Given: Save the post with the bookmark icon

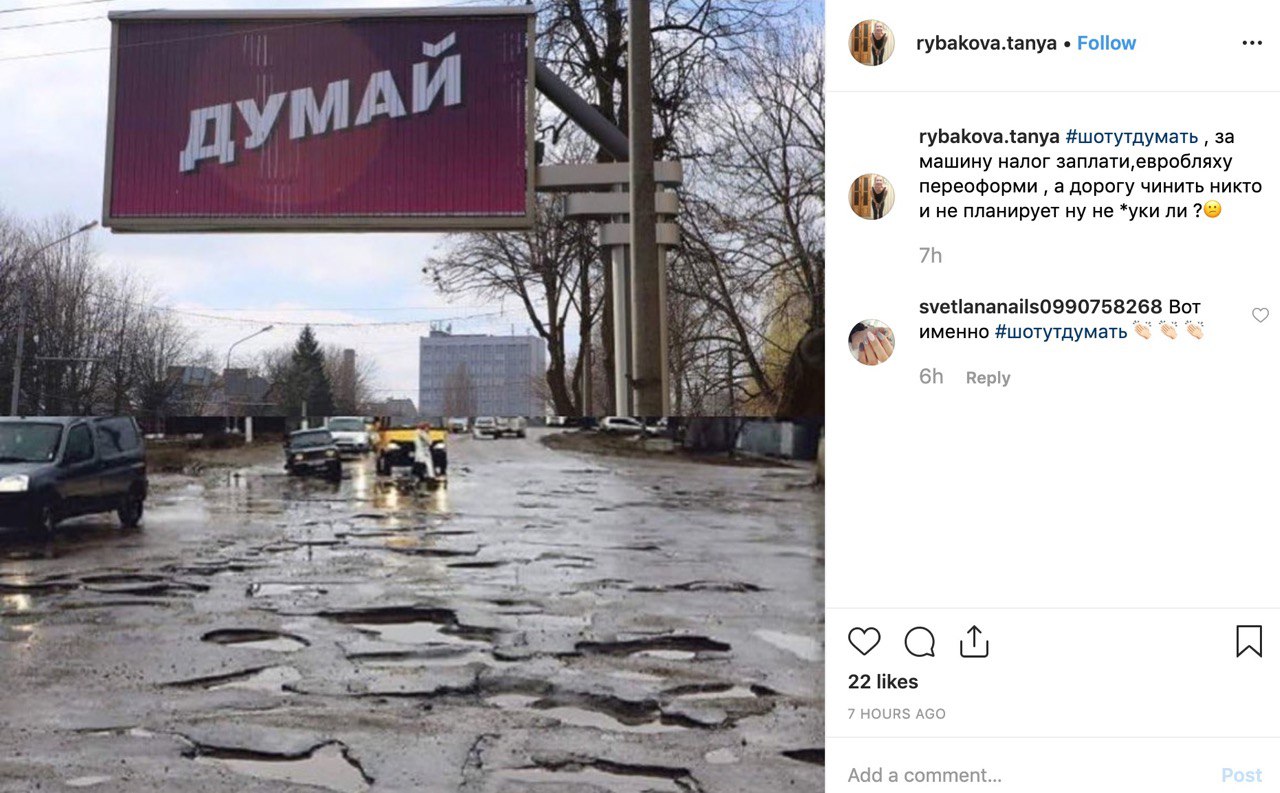Looking at the screenshot, I should tap(1249, 641).
